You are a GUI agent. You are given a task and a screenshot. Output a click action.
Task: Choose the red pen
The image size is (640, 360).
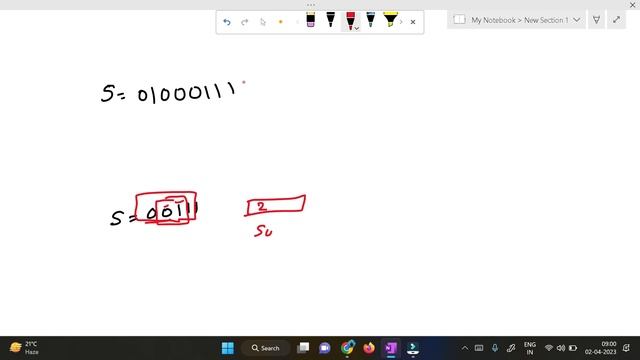tap(350, 20)
